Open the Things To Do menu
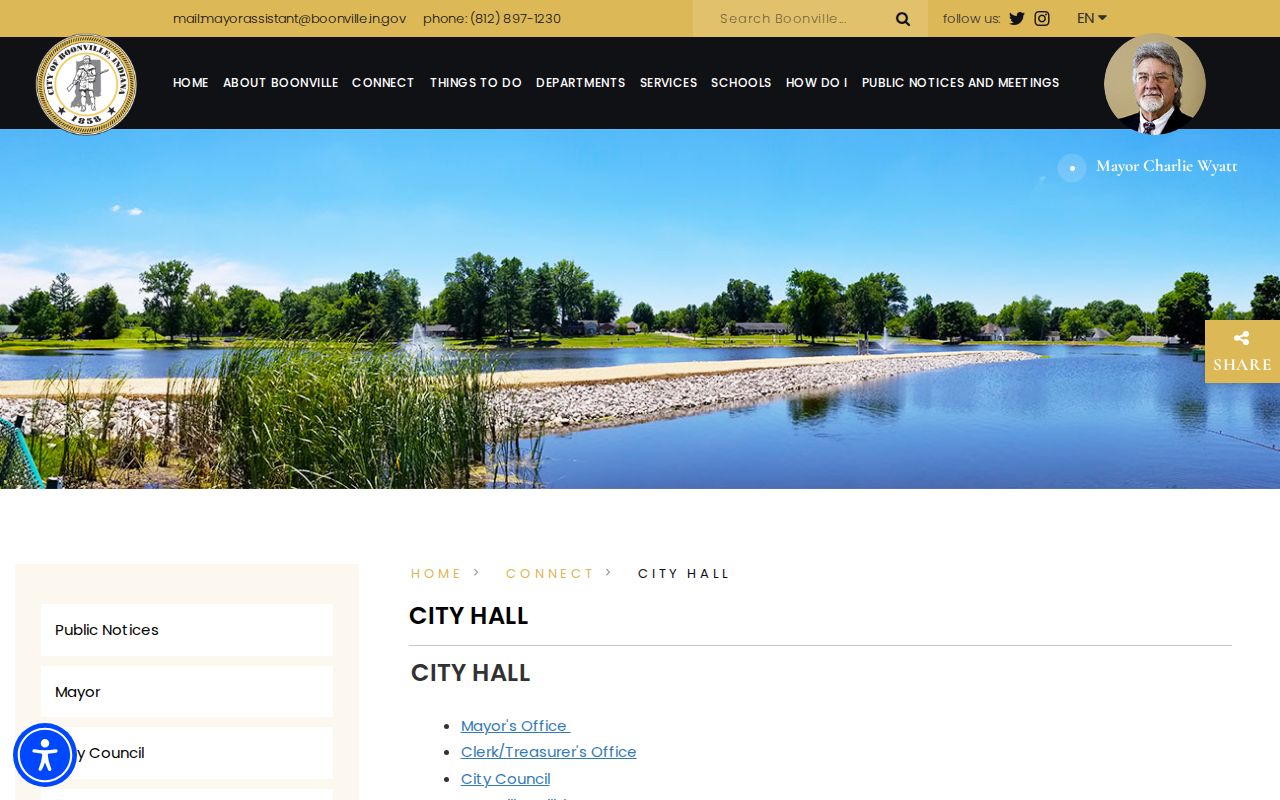 [x=476, y=83]
